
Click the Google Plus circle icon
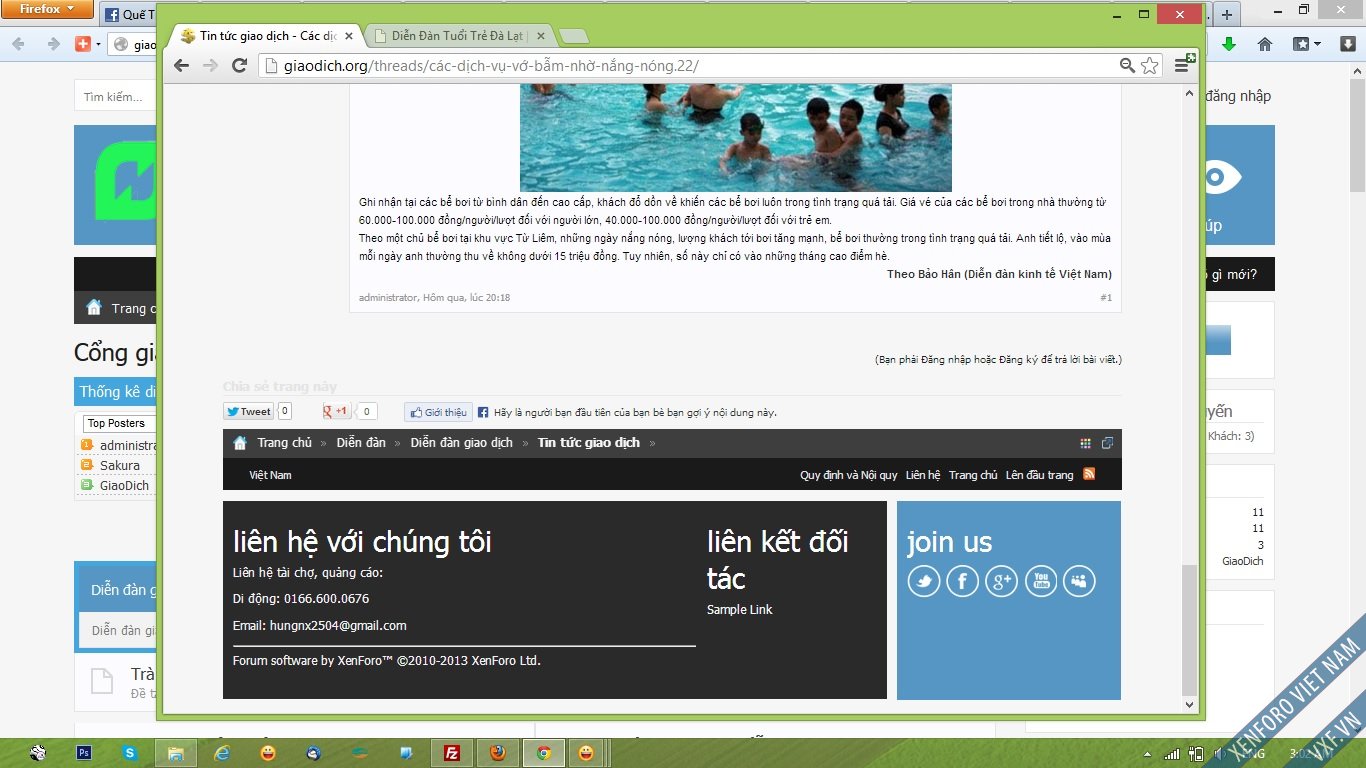(x=1001, y=581)
